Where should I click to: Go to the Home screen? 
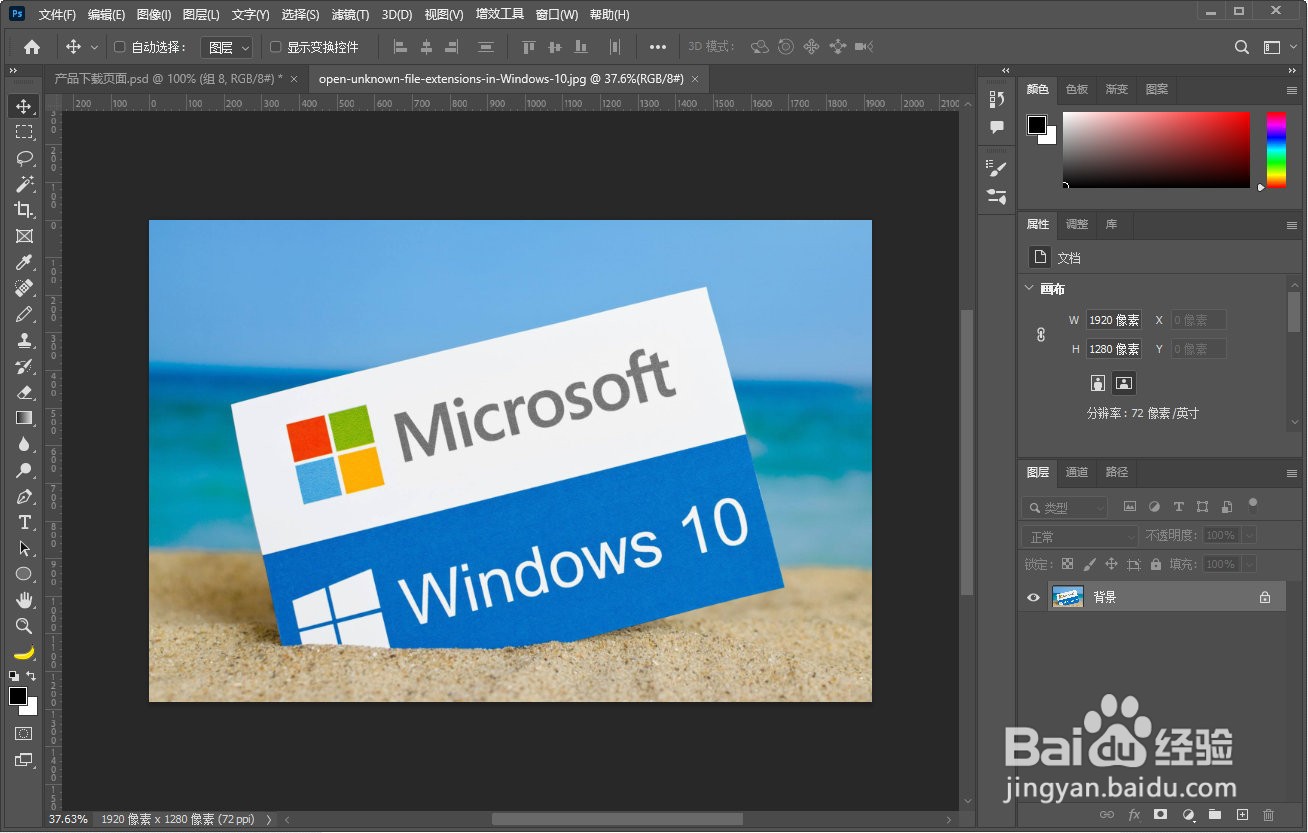(x=32, y=47)
